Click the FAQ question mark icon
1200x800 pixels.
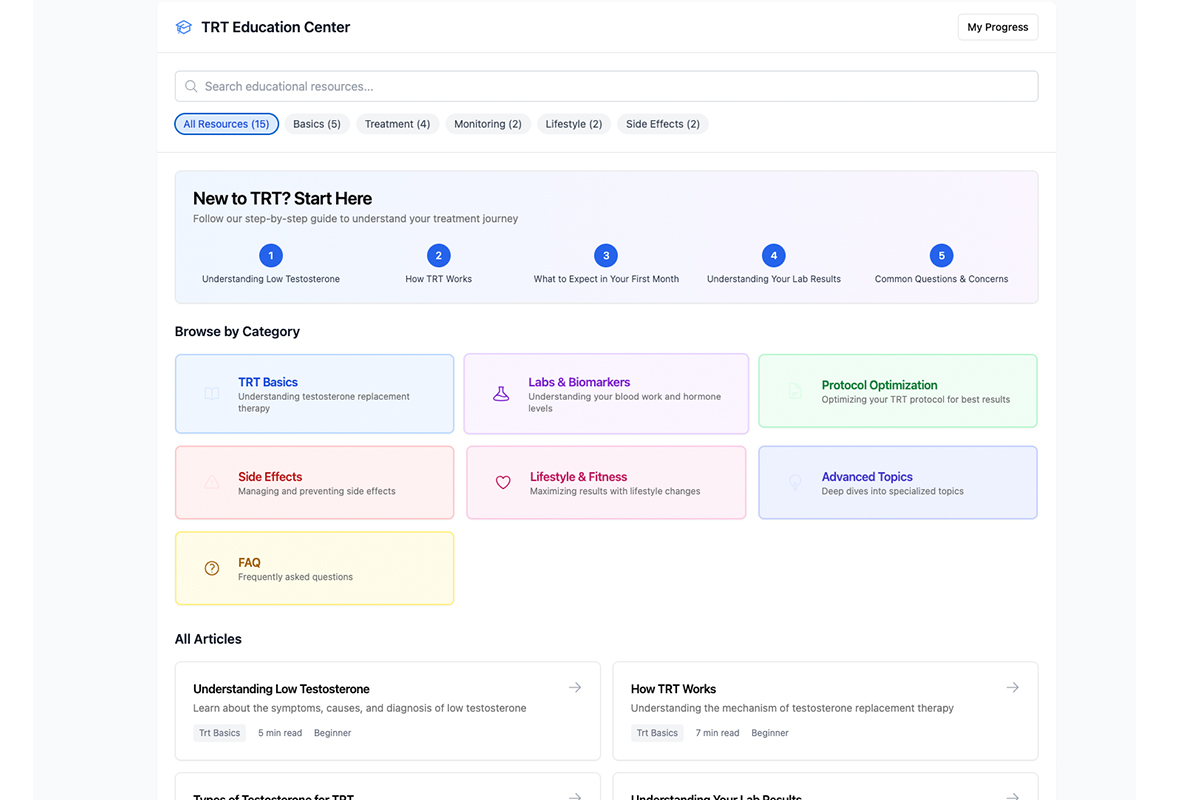tap(211, 568)
